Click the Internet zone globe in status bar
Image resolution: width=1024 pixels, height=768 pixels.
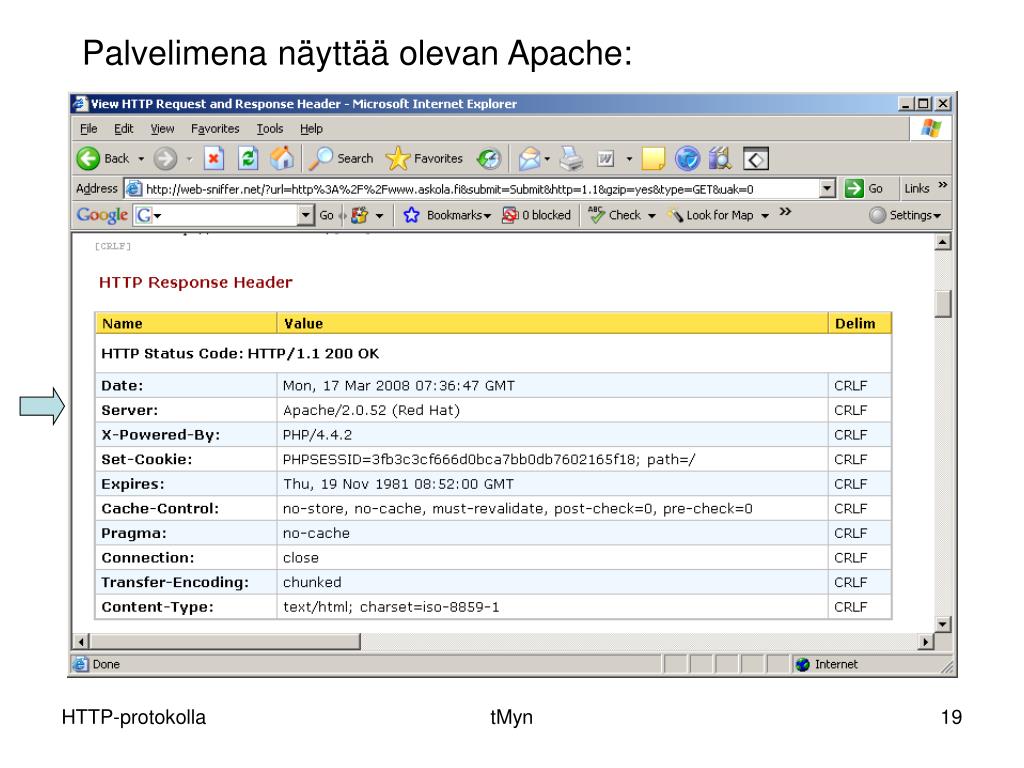[x=803, y=665]
